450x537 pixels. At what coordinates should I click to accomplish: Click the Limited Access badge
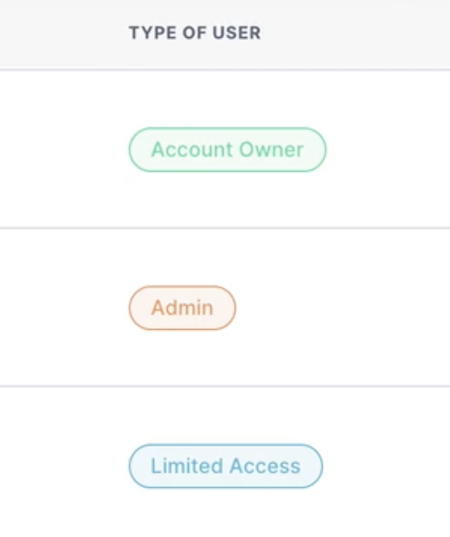point(226,466)
